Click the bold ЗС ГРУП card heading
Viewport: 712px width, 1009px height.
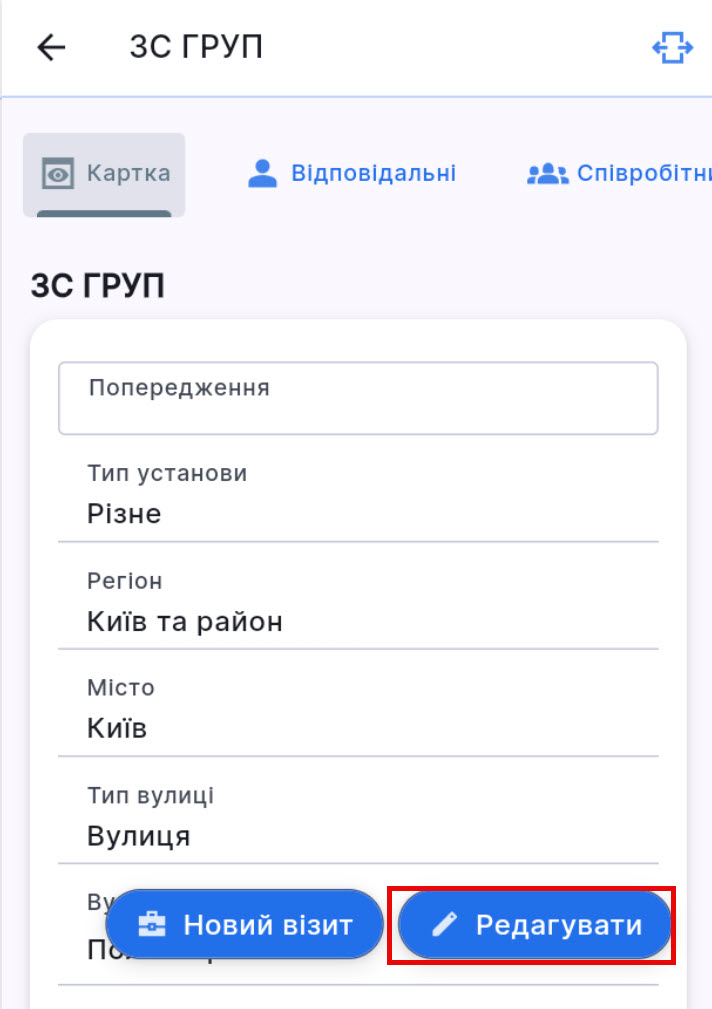click(x=98, y=286)
